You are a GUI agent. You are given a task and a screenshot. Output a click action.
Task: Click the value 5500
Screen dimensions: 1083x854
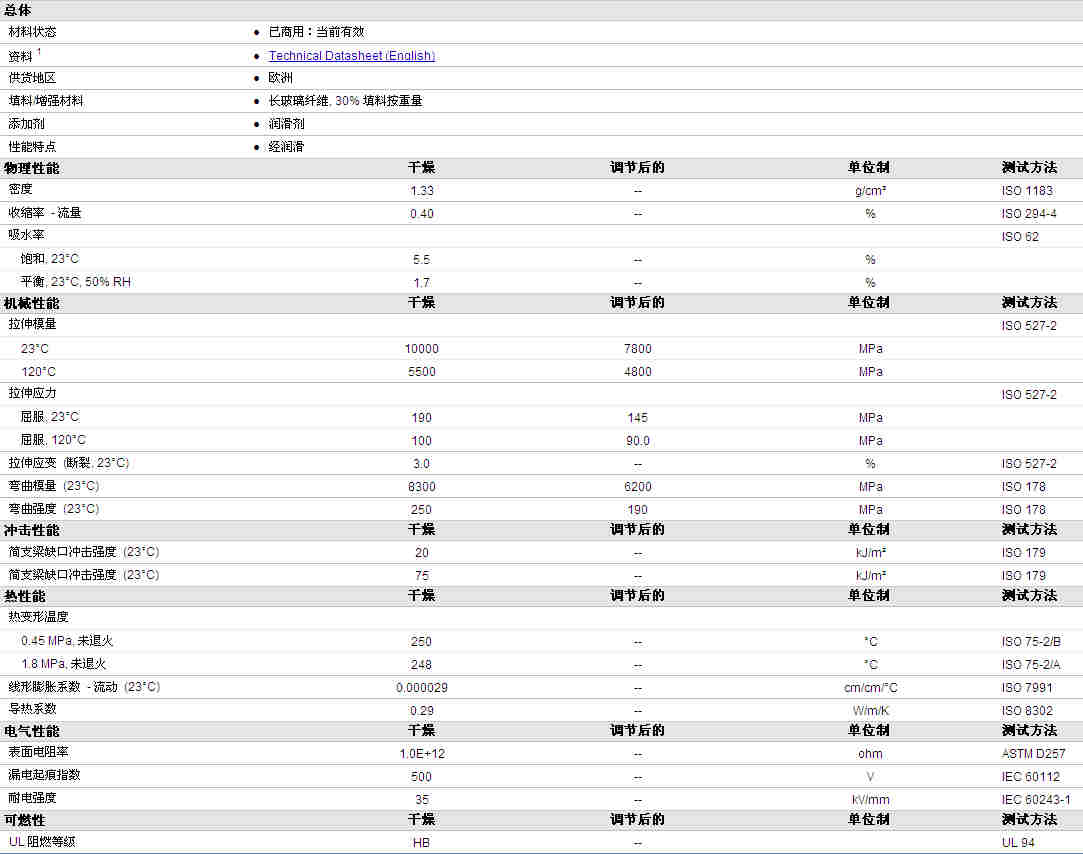(421, 372)
